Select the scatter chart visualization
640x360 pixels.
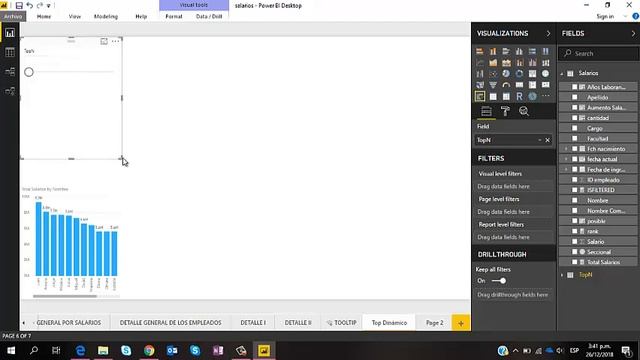click(493, 74)
